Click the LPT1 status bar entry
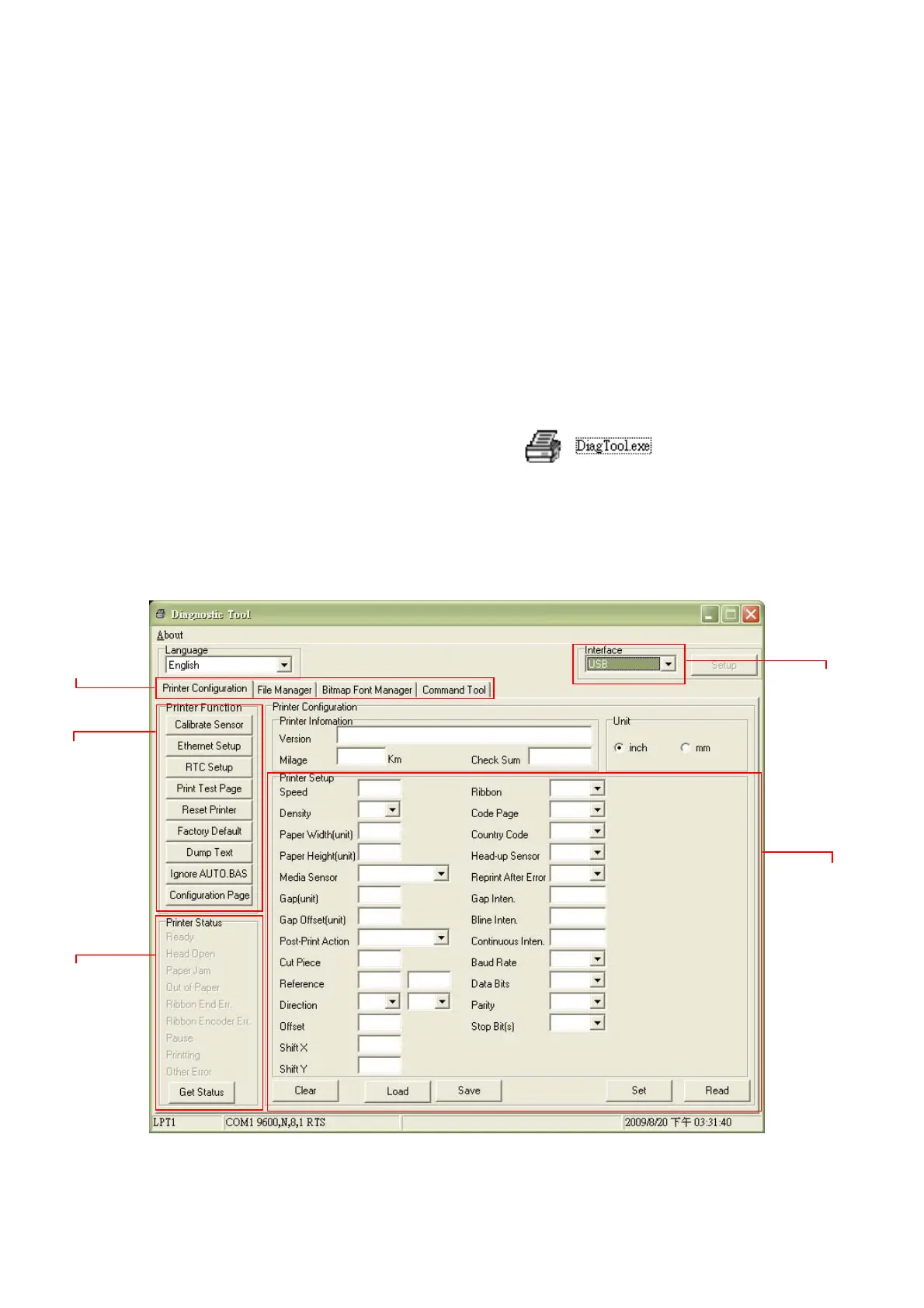 coord(165,1122)
